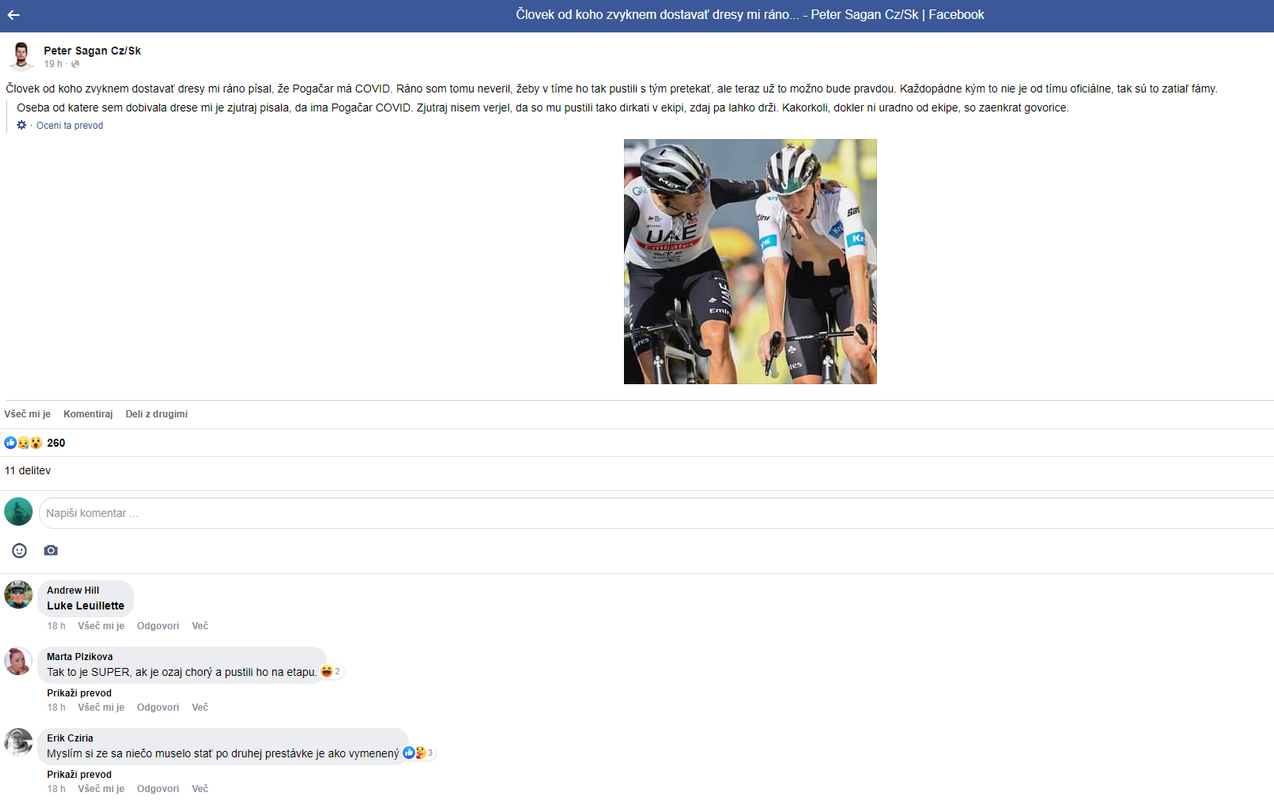Open Peter Sagan Cz/Sk profile picture
This screenshot has height=800, width=1274.
[21, 56]
